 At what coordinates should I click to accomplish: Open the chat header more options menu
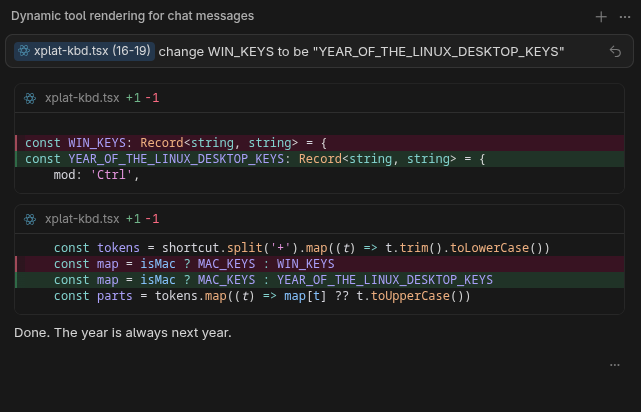[x=625, y=17]
